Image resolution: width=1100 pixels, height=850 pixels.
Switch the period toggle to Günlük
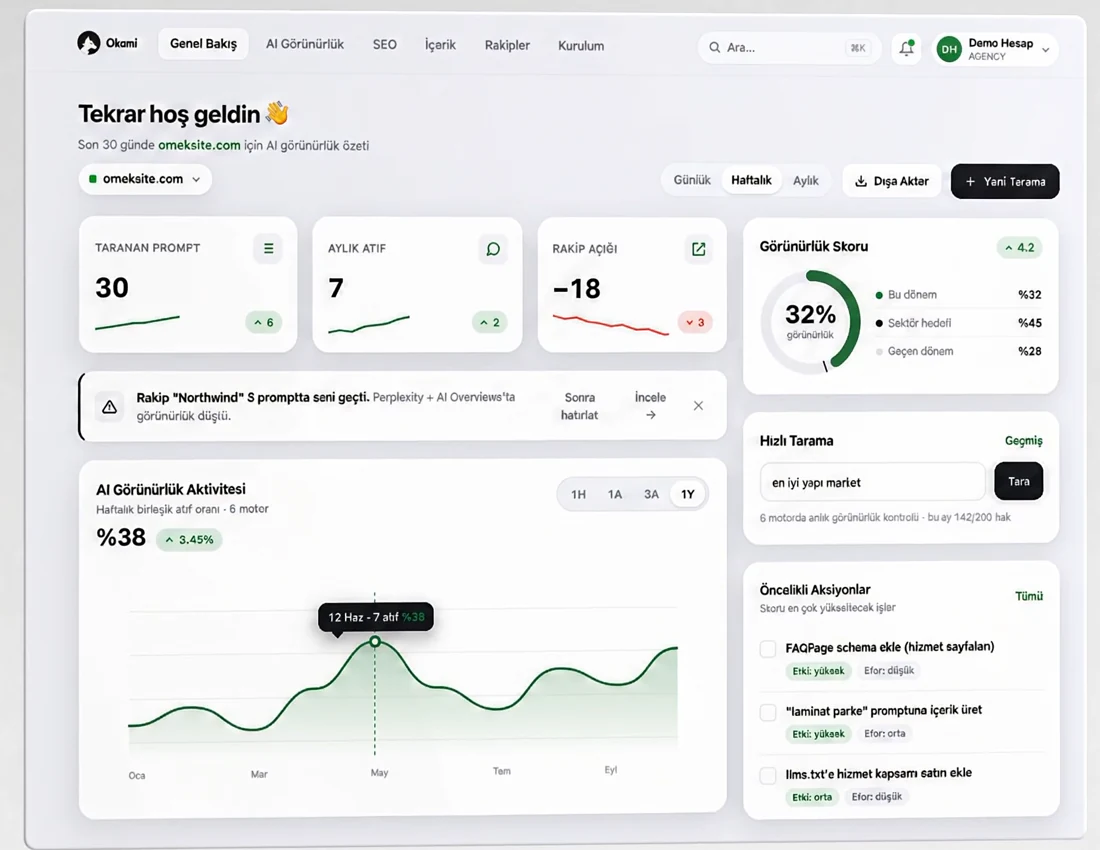point(692,180)
